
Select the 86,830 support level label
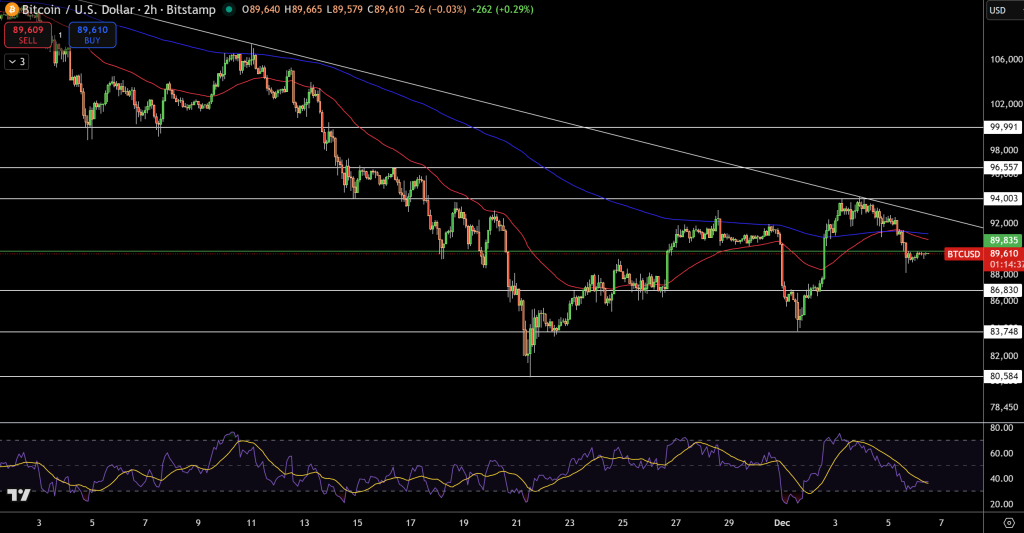pos(1003,290)
